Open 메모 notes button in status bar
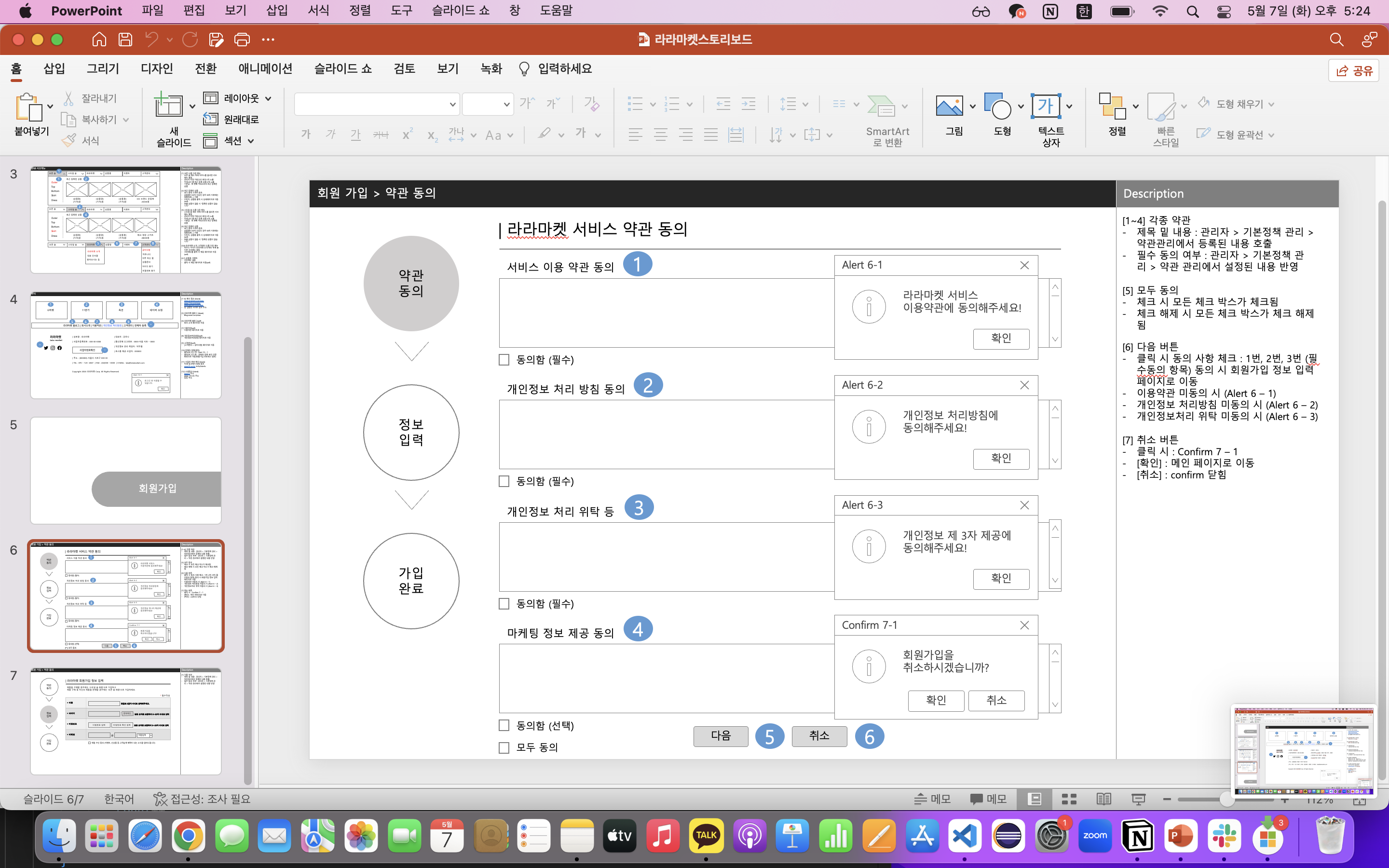 [x=932, y=799]
